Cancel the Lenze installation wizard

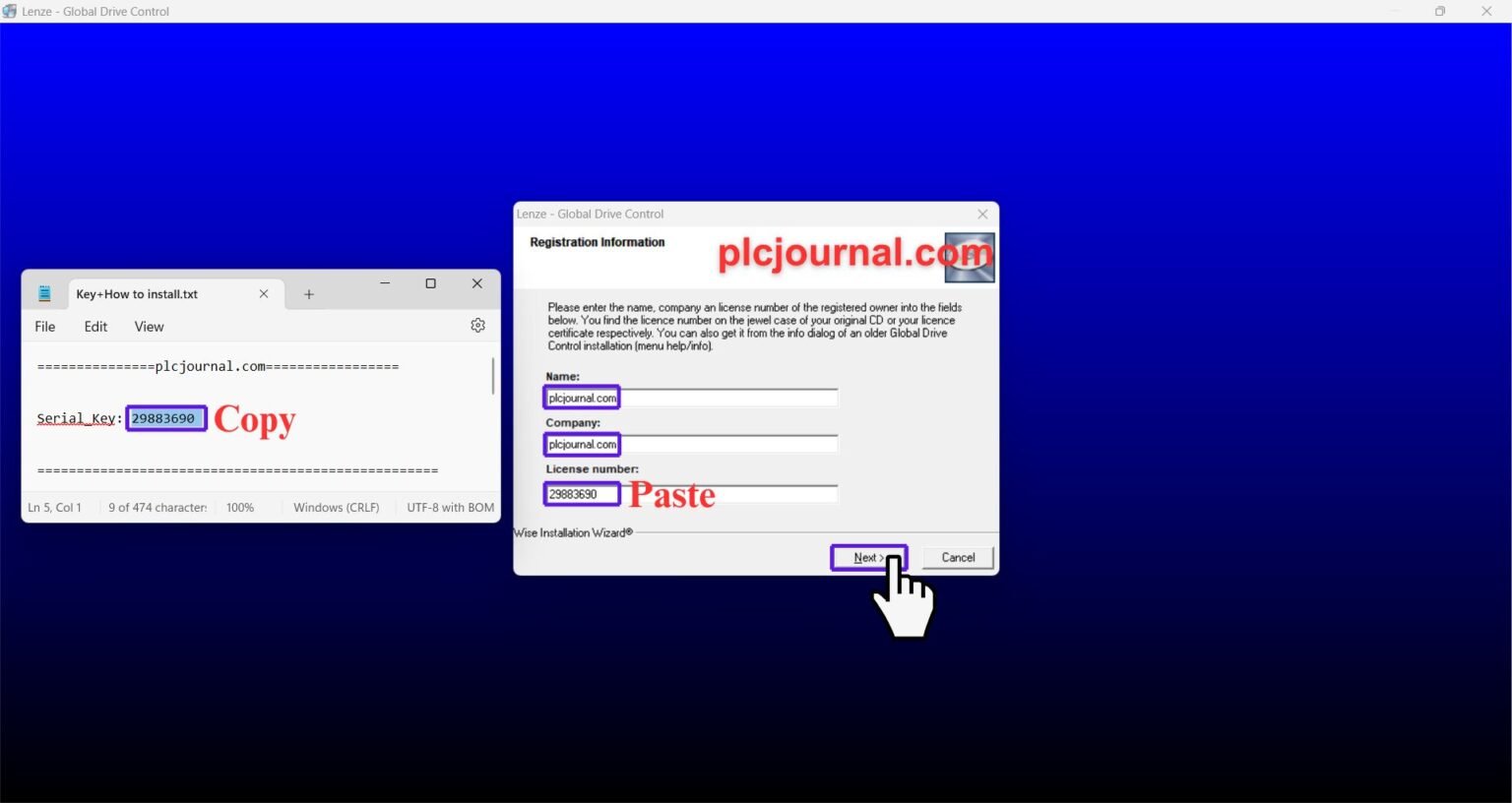click(x=957, y=558)
